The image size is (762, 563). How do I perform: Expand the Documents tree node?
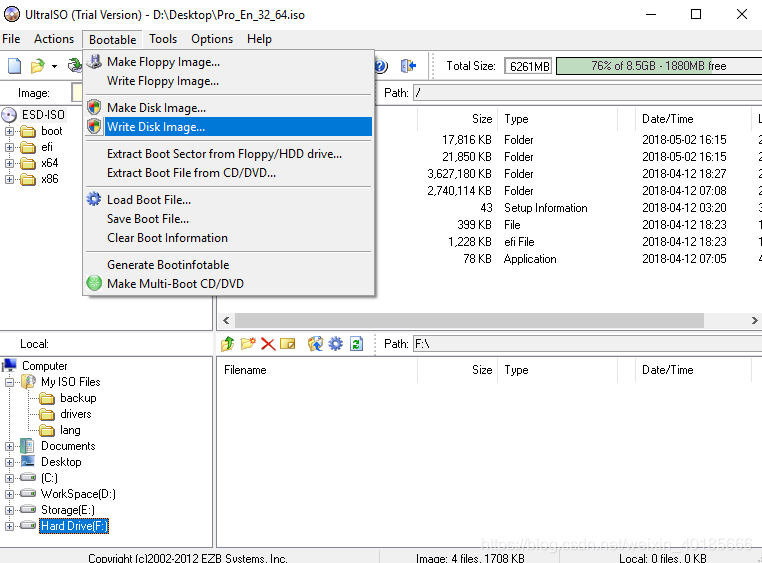9,446
